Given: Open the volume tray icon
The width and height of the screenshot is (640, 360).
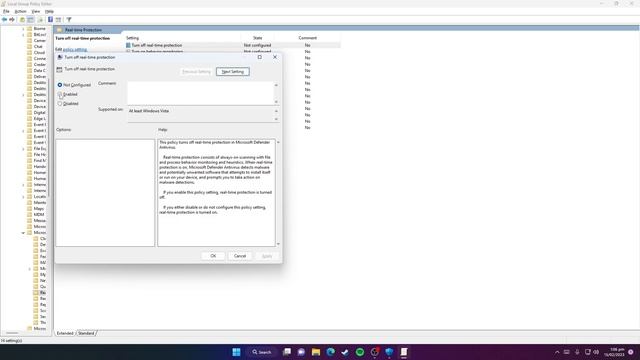Looking at the screenshot, I should (x=596, y=352).
